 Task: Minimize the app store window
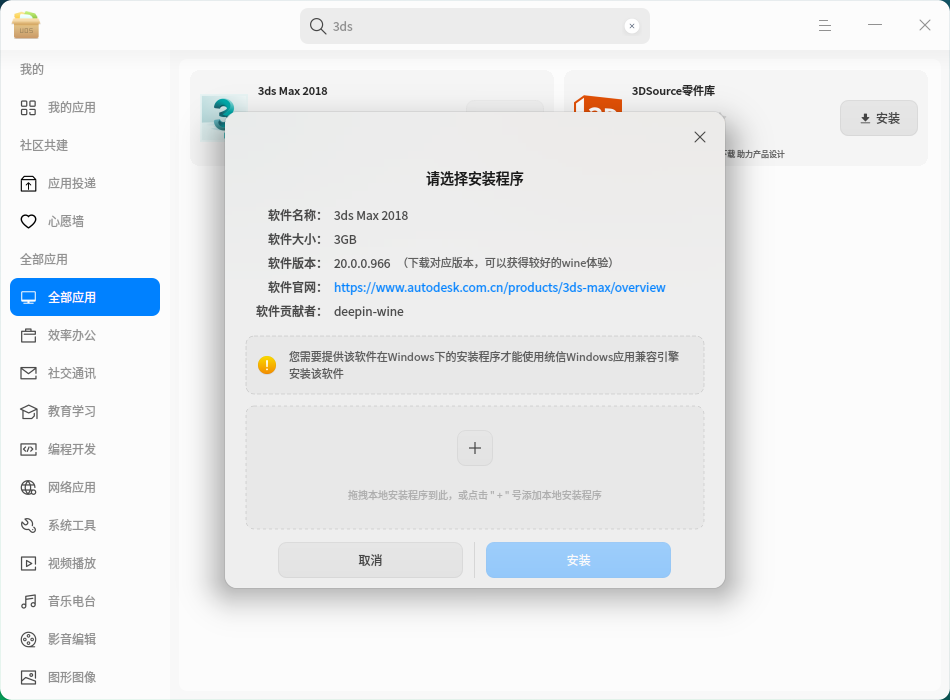point(874,25)
